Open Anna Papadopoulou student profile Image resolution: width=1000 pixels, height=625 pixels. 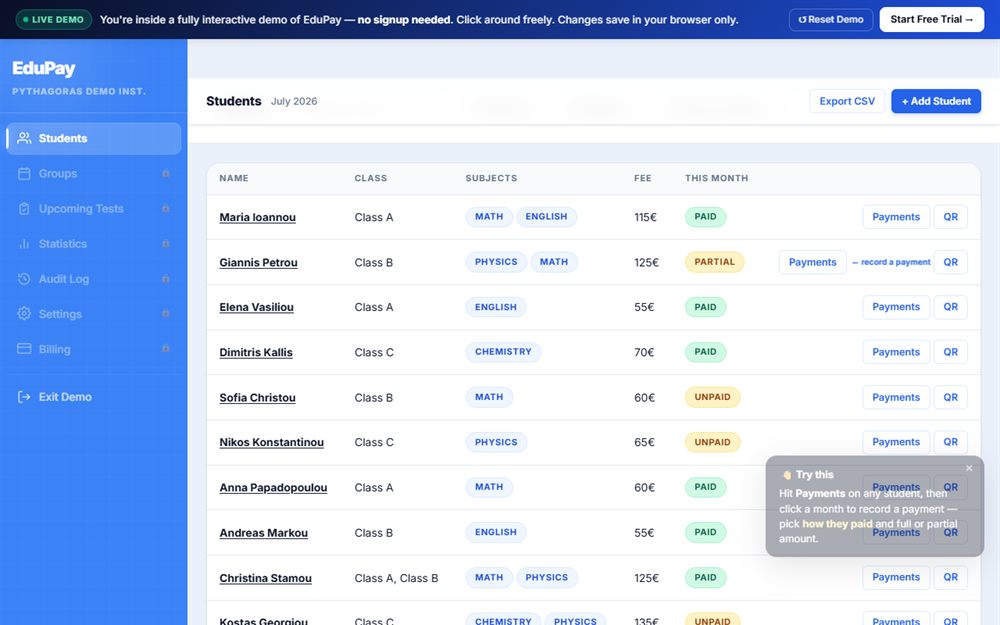point(273,488)
